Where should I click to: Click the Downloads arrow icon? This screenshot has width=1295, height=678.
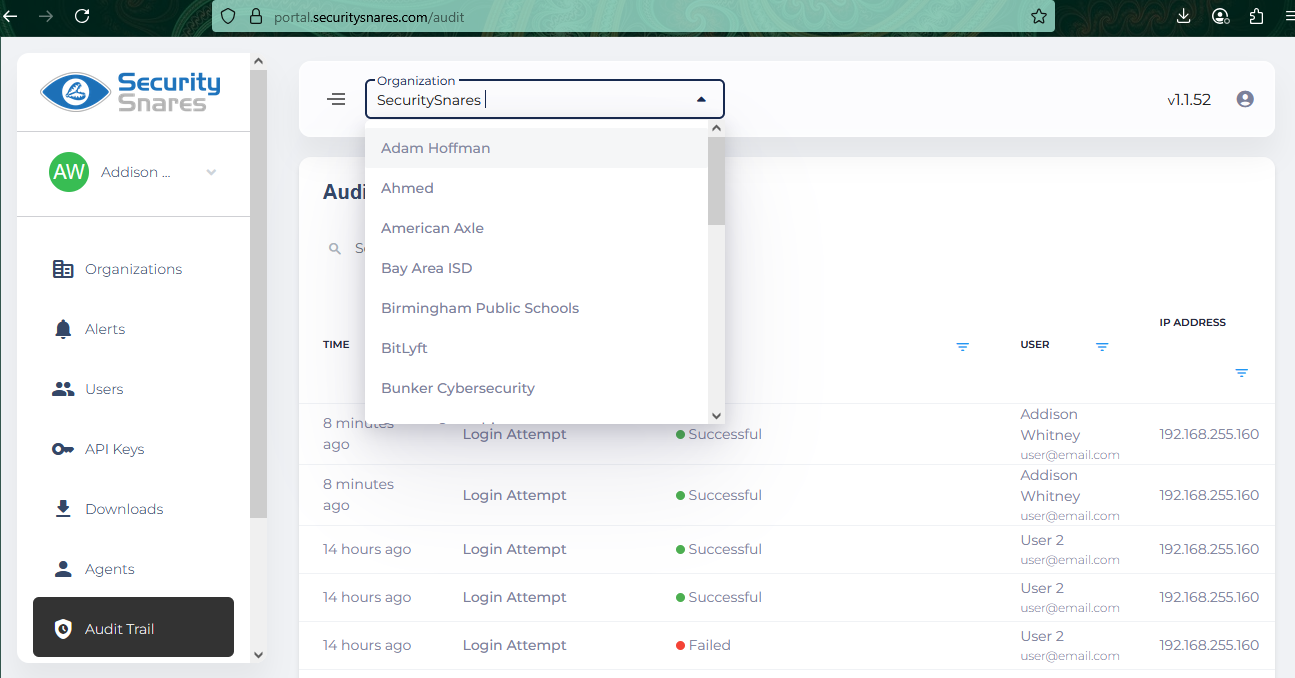pyautogui.click(x=63, y=509)
